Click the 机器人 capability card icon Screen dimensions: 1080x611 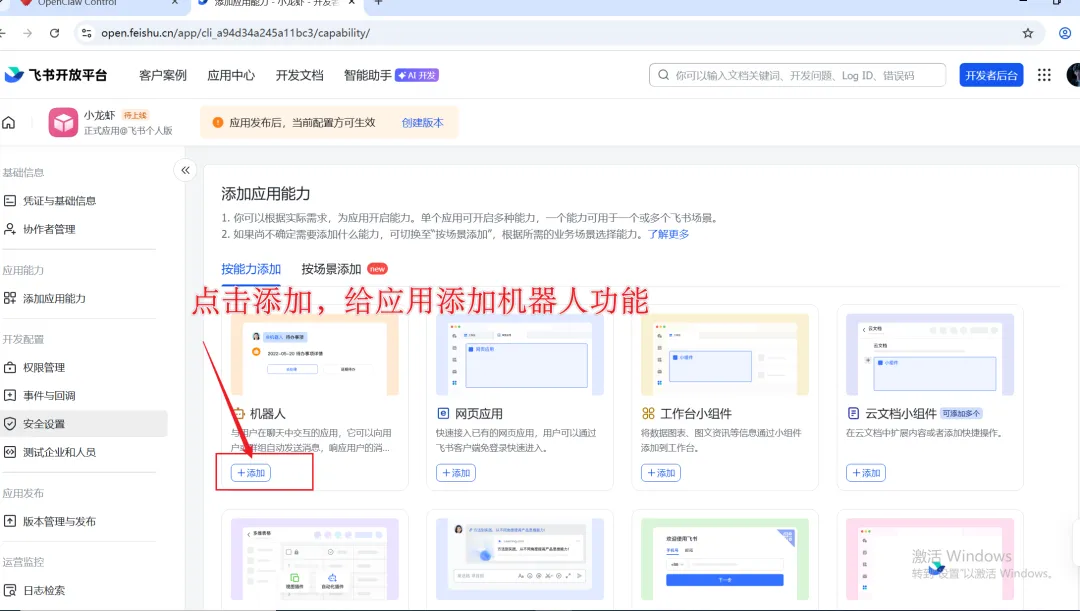(x=238, y=413)
